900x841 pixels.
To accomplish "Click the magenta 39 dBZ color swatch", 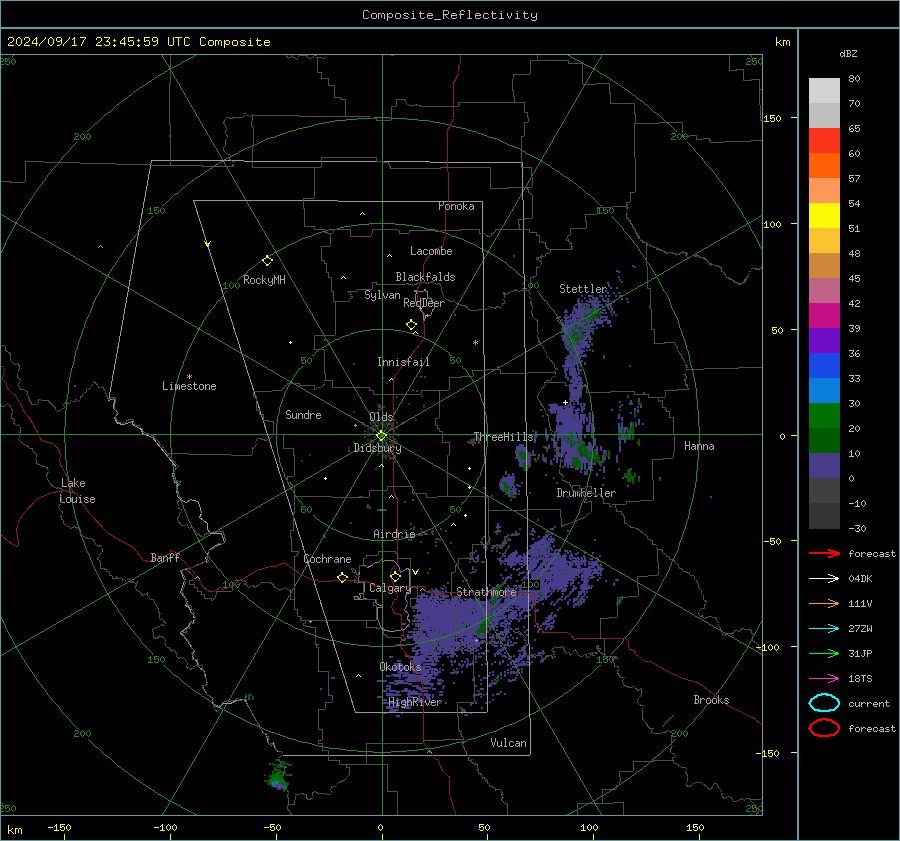I will click(824, 316).
